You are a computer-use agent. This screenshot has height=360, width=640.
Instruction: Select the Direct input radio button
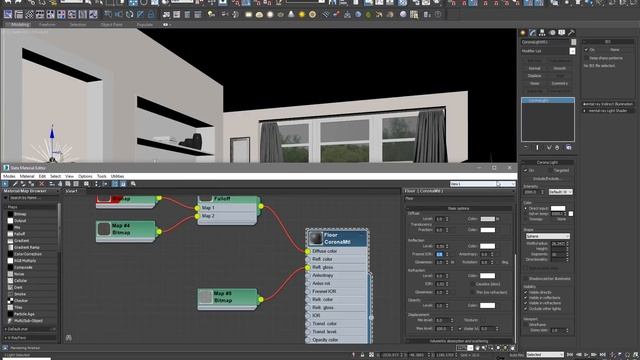pyautogui.click(x=526, y=208)
